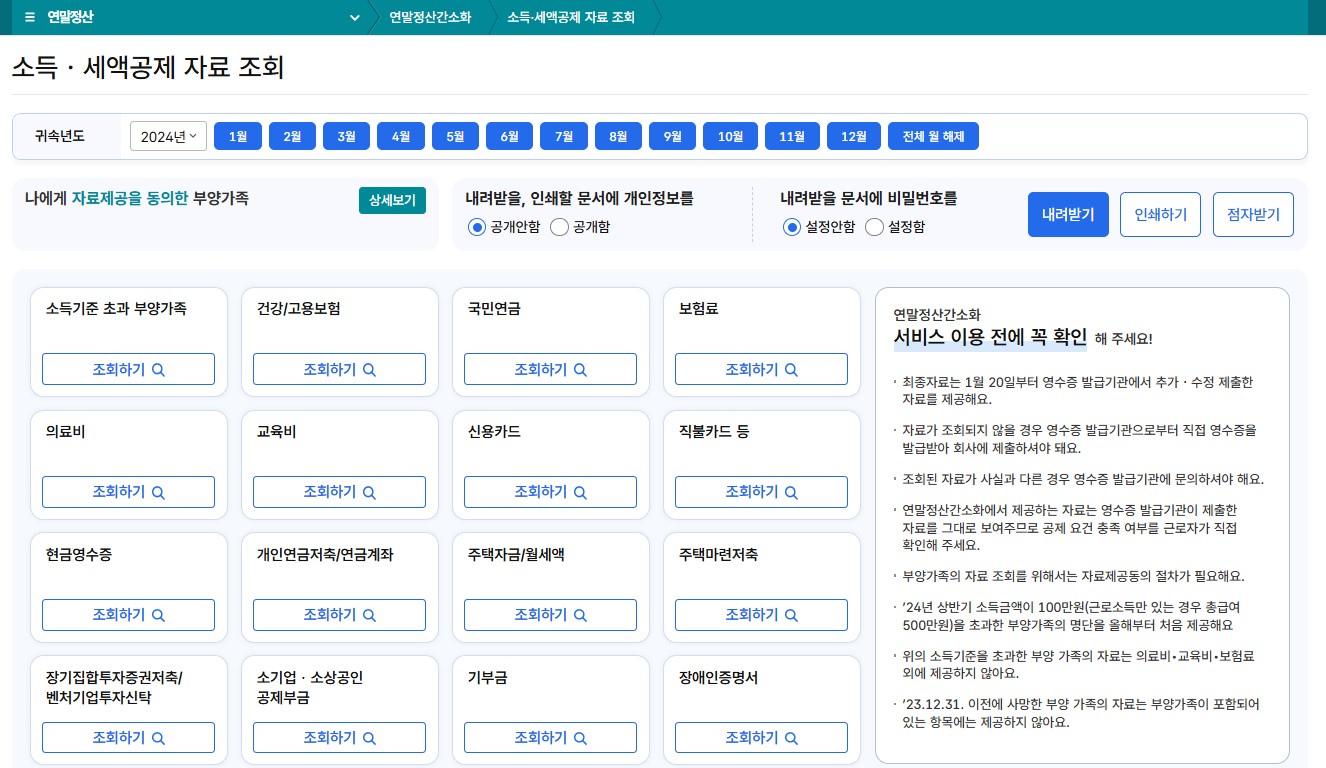Open 상세보기 for dependent family details
Viewport: 1326px width, 768px height.
[392, 200]
